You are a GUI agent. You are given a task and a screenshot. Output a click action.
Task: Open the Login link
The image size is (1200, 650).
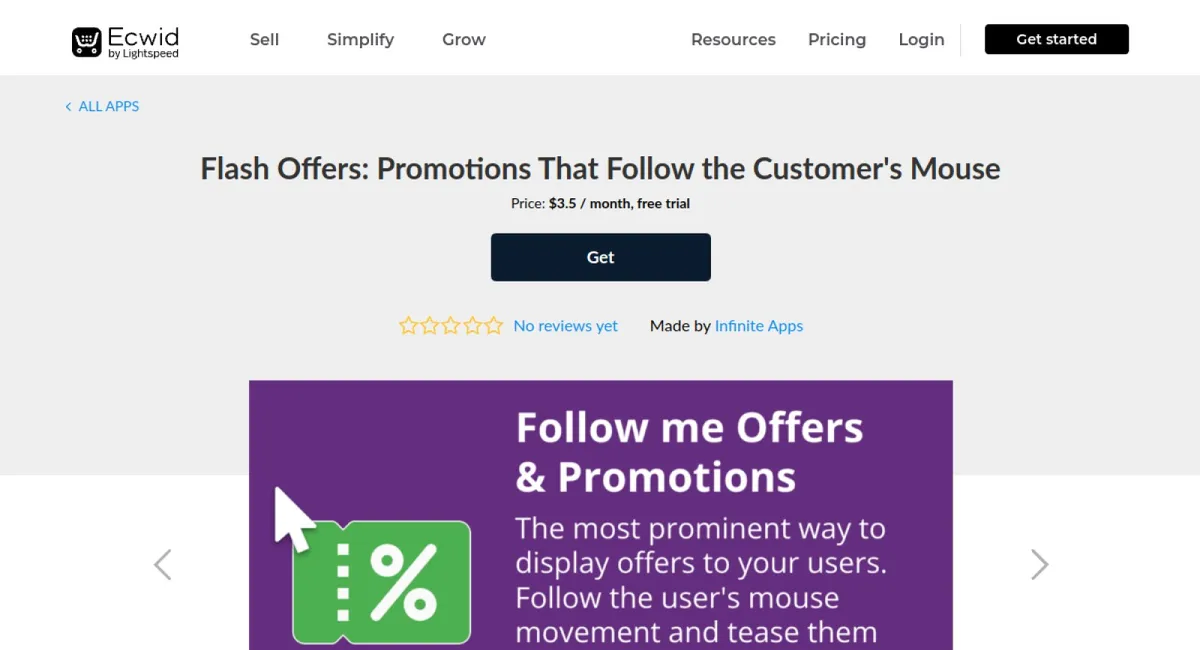click(x=921, y=40)
